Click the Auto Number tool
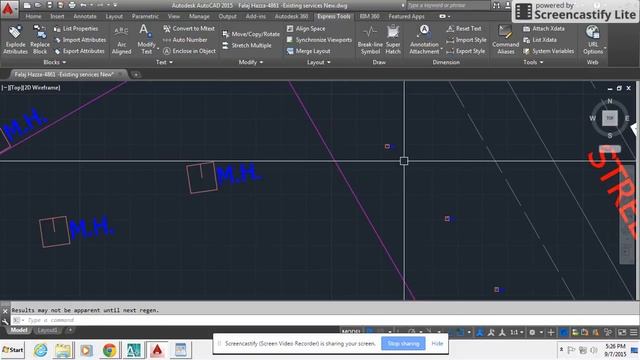The width and height of the screenshot is (640, 360). pyautogui.click(x=185, y=40)
